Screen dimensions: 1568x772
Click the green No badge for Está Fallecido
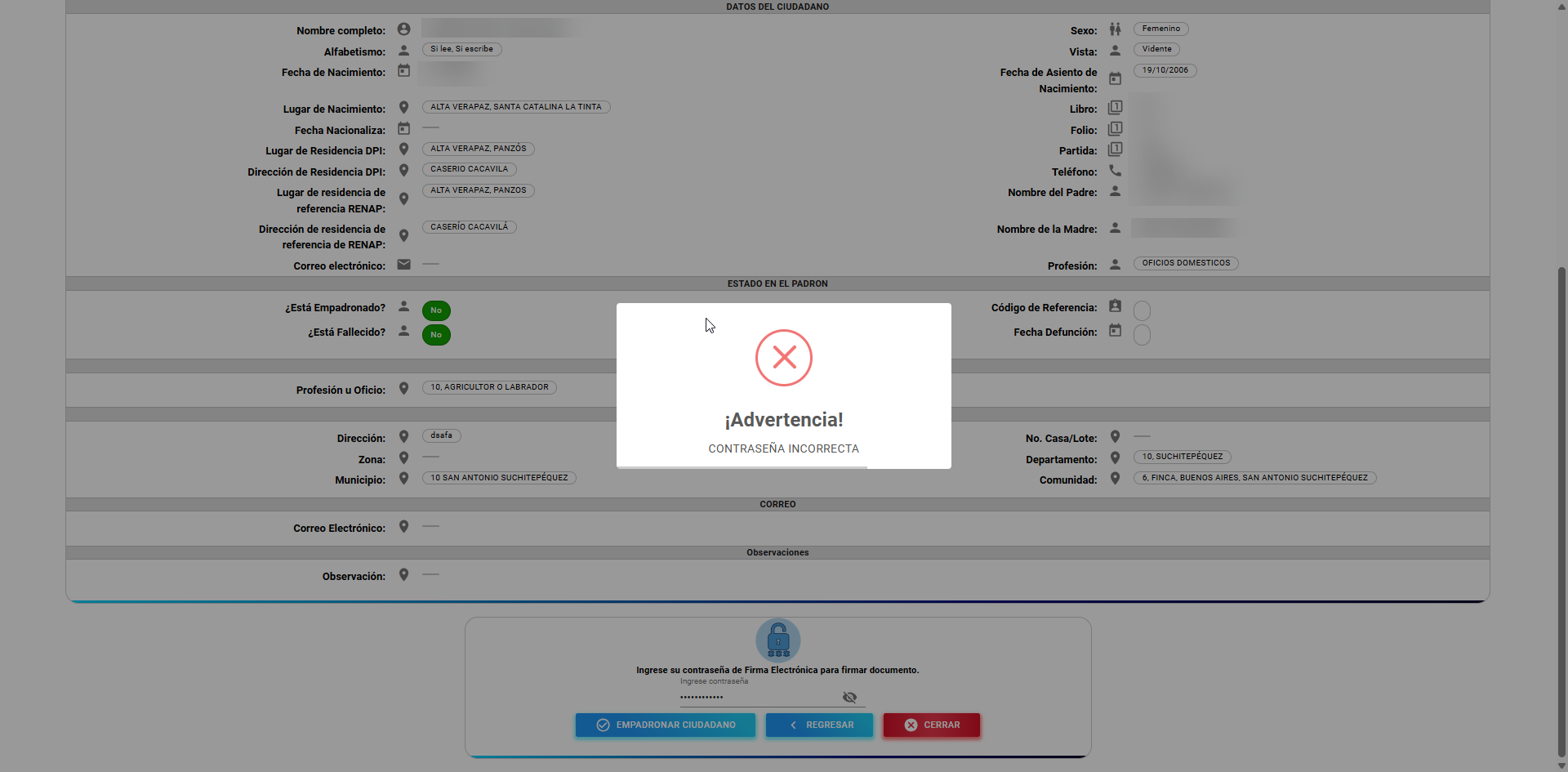(436, 335)
